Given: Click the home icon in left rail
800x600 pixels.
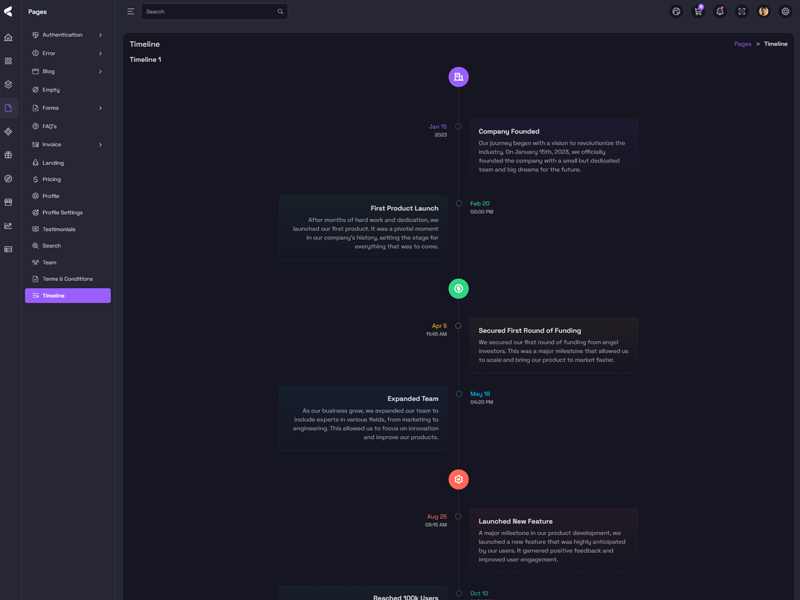Looking at the screenshot, I should 8,38.
